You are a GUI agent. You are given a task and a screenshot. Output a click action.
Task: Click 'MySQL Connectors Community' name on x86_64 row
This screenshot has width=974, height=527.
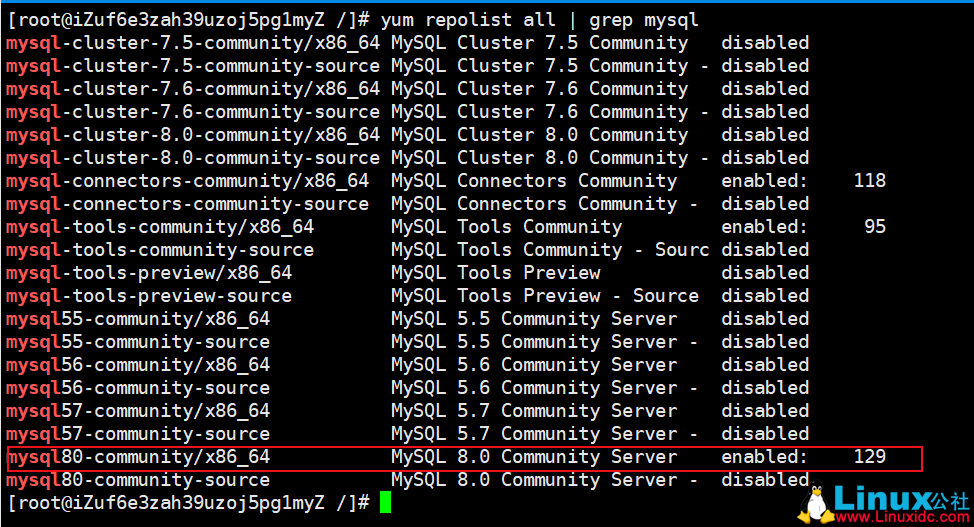pos(534,181)
